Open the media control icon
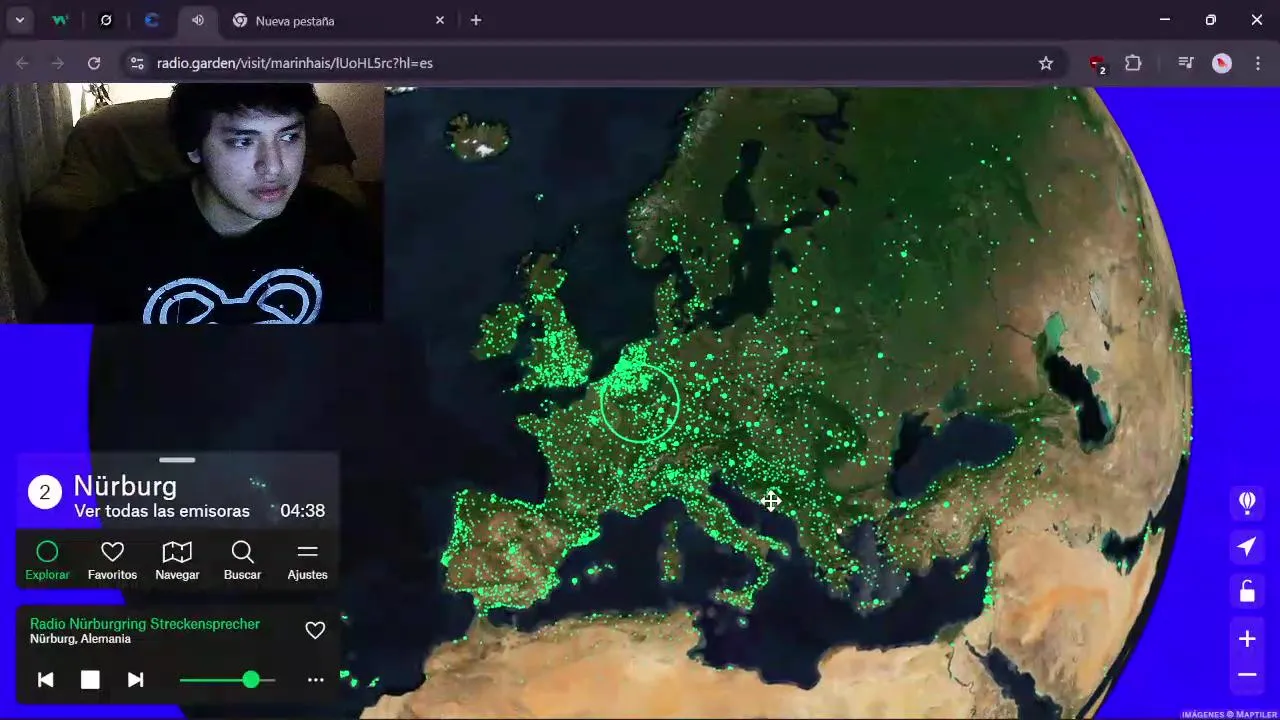This screenshot has width=1280, height=720. 1186,63
